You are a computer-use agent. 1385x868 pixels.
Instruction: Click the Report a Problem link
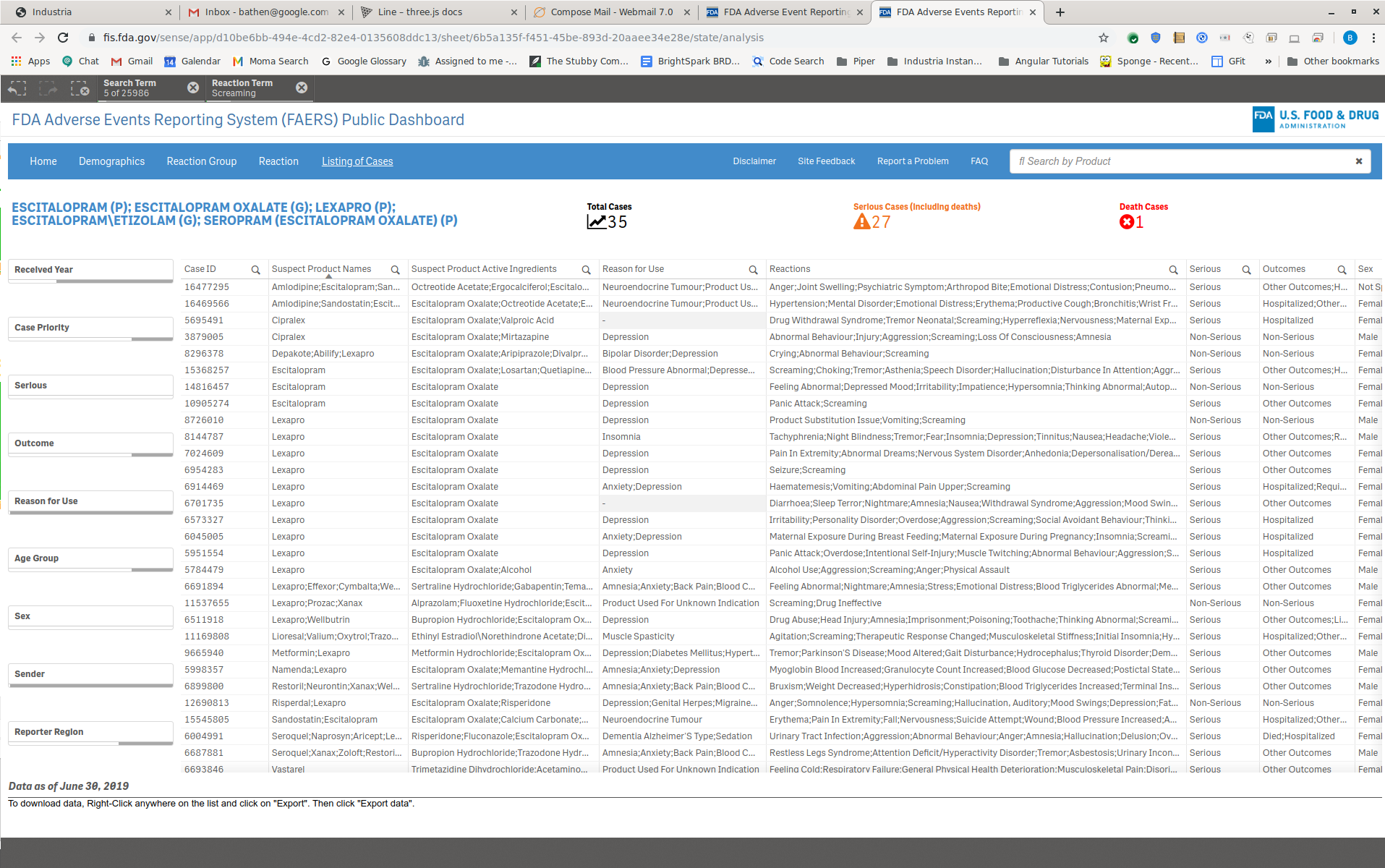[912, 161]
